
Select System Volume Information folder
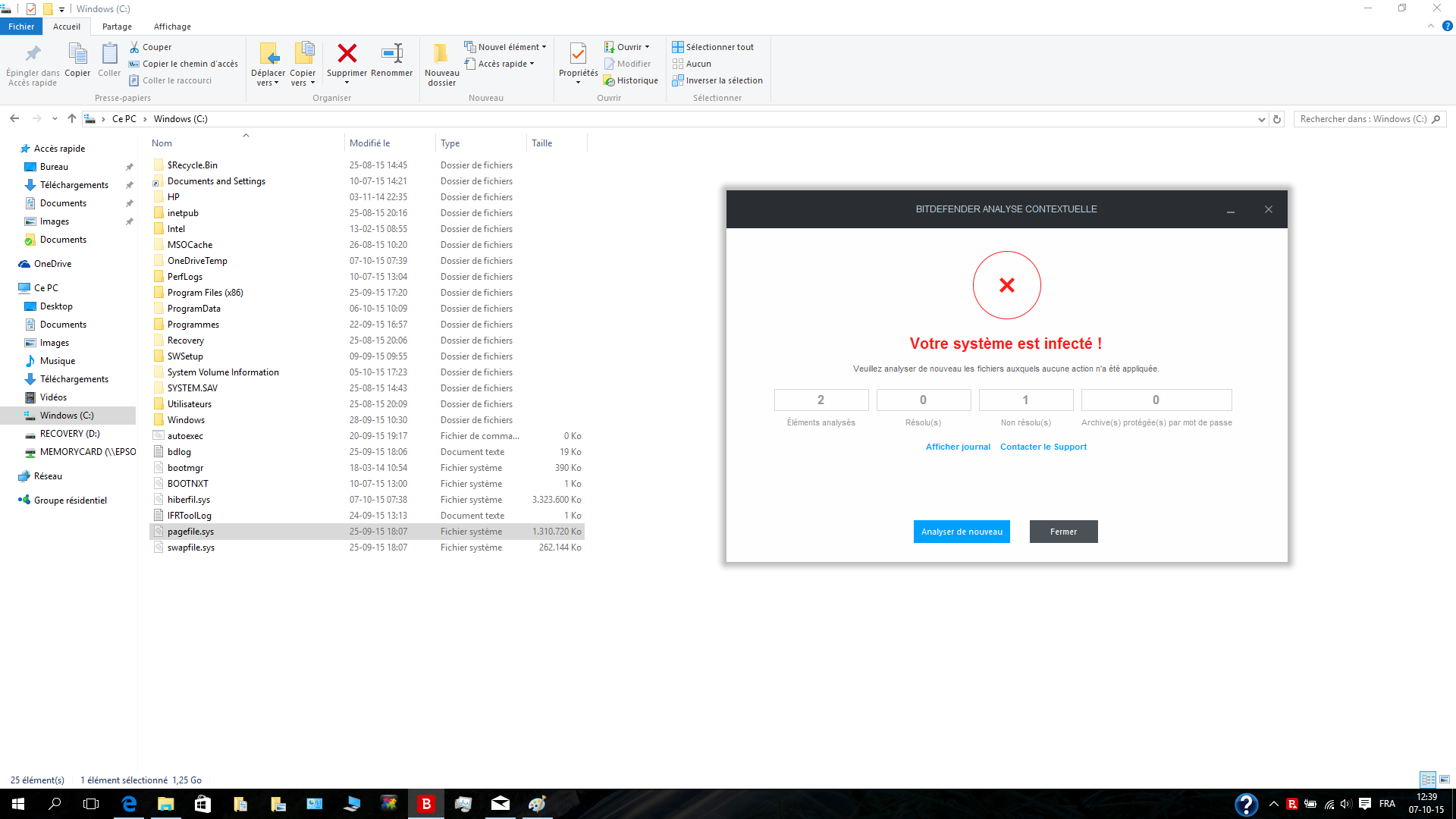click(223, 372)
